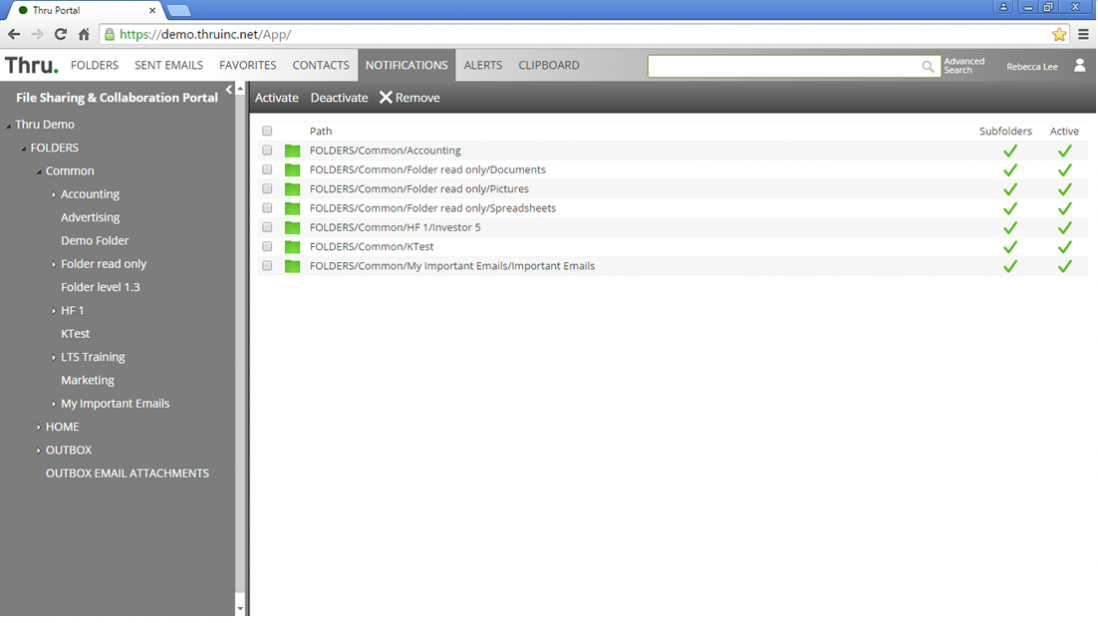Click the Thru logo in the header
This screenshot has height=623, width=1098.
[x=31, y=66]
